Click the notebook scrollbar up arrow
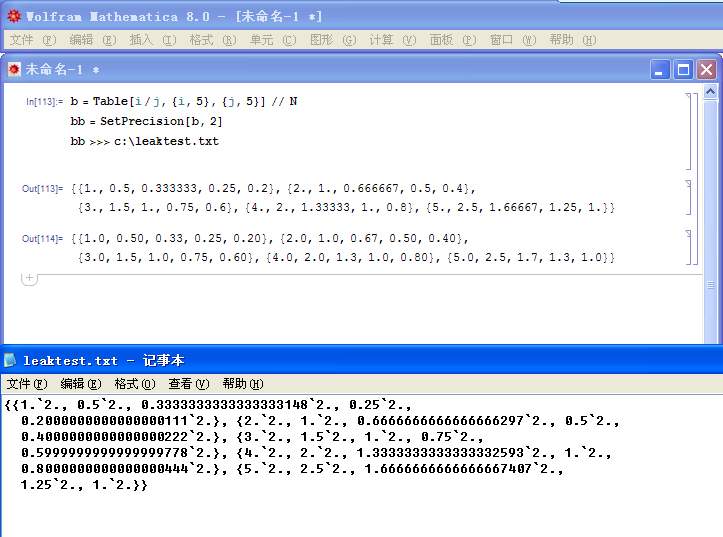The width and height of the screenshot is (723, 537). [x=711, y=93]
